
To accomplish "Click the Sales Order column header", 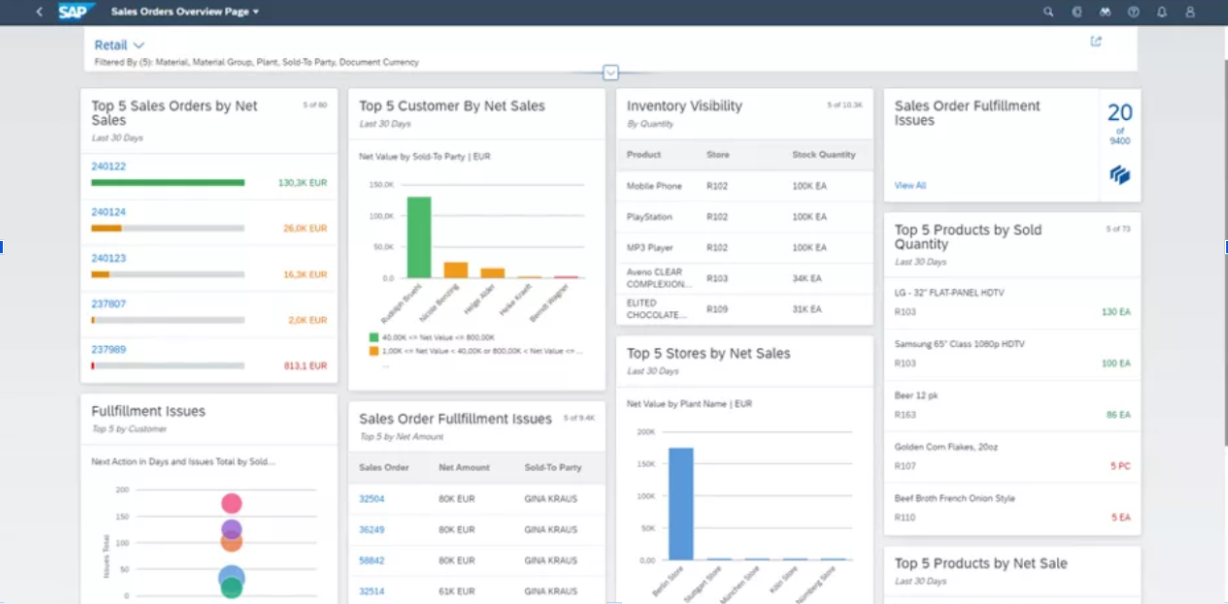I will click(x=384, y=468).
